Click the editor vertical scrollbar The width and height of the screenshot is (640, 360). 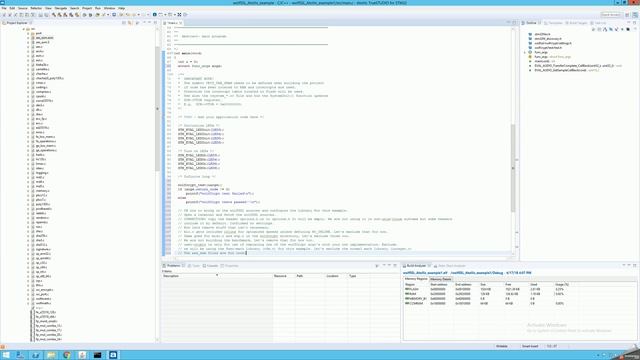tap(513, 167)
